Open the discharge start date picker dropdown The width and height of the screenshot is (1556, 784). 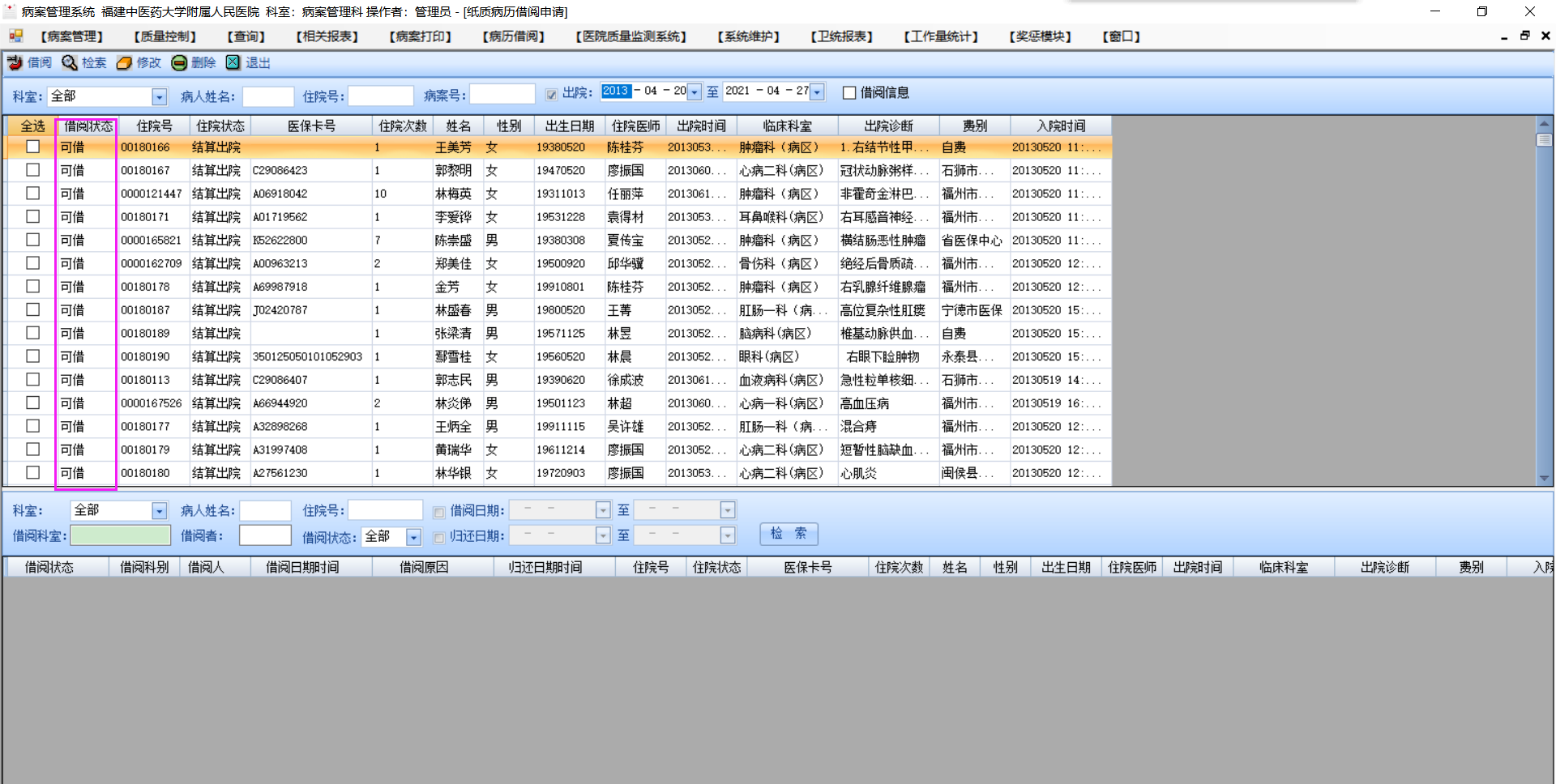coord(695,92)
